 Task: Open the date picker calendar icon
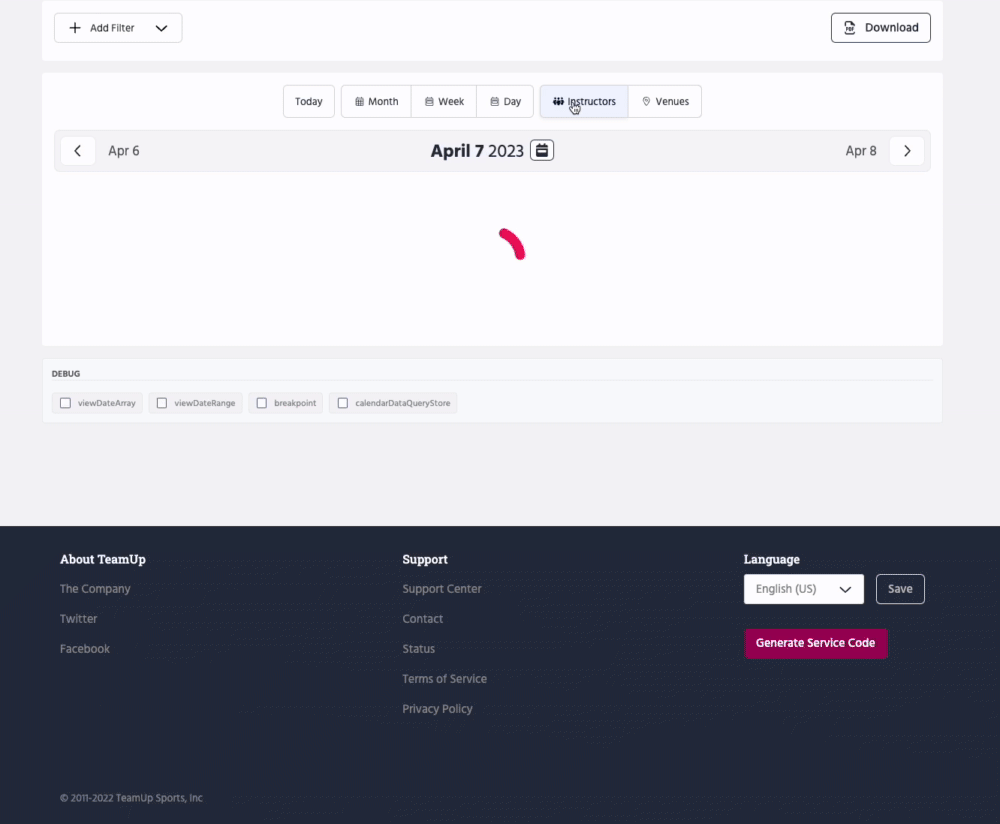[x=542, y=151]
